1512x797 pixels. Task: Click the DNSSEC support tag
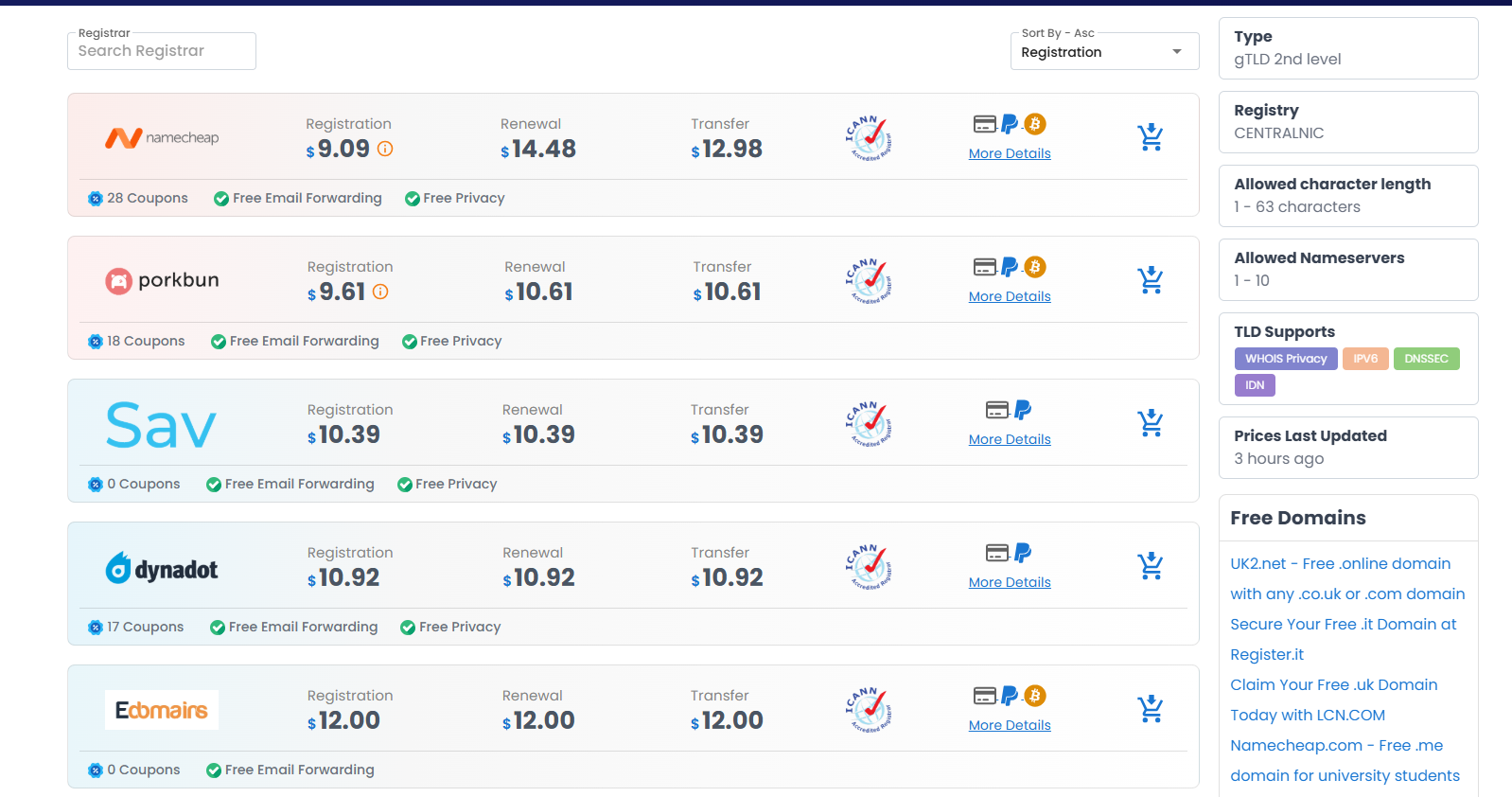tap(1426, 359)
